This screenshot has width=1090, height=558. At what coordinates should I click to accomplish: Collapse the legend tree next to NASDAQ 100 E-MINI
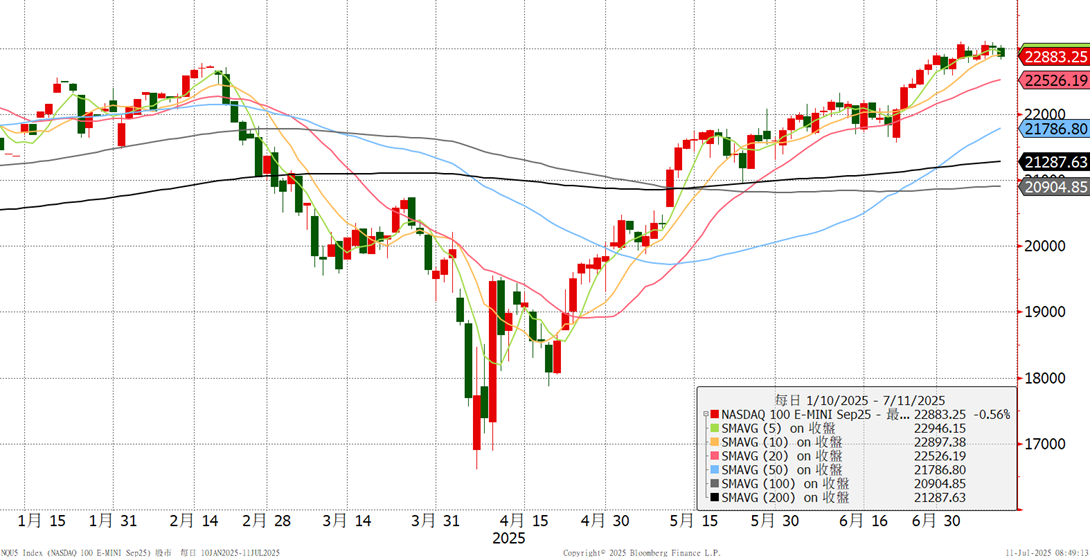point(704,414)
